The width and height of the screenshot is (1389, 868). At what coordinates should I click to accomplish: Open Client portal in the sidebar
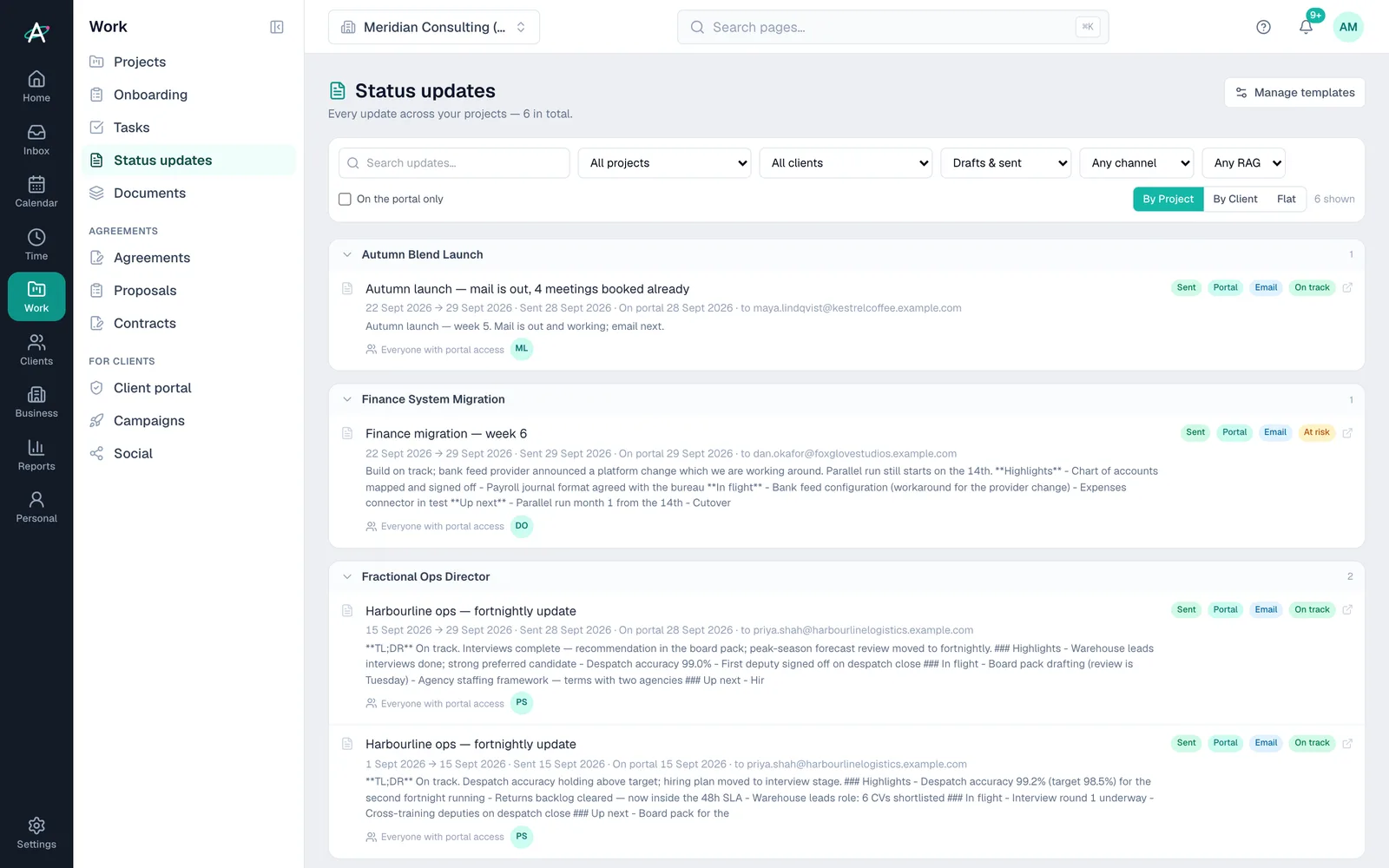coord(188,388)
